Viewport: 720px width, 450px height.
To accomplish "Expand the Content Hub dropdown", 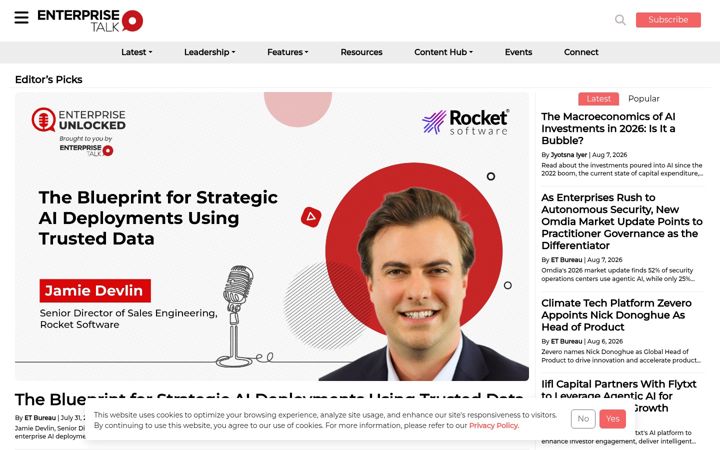I will [x=443, y=52].
